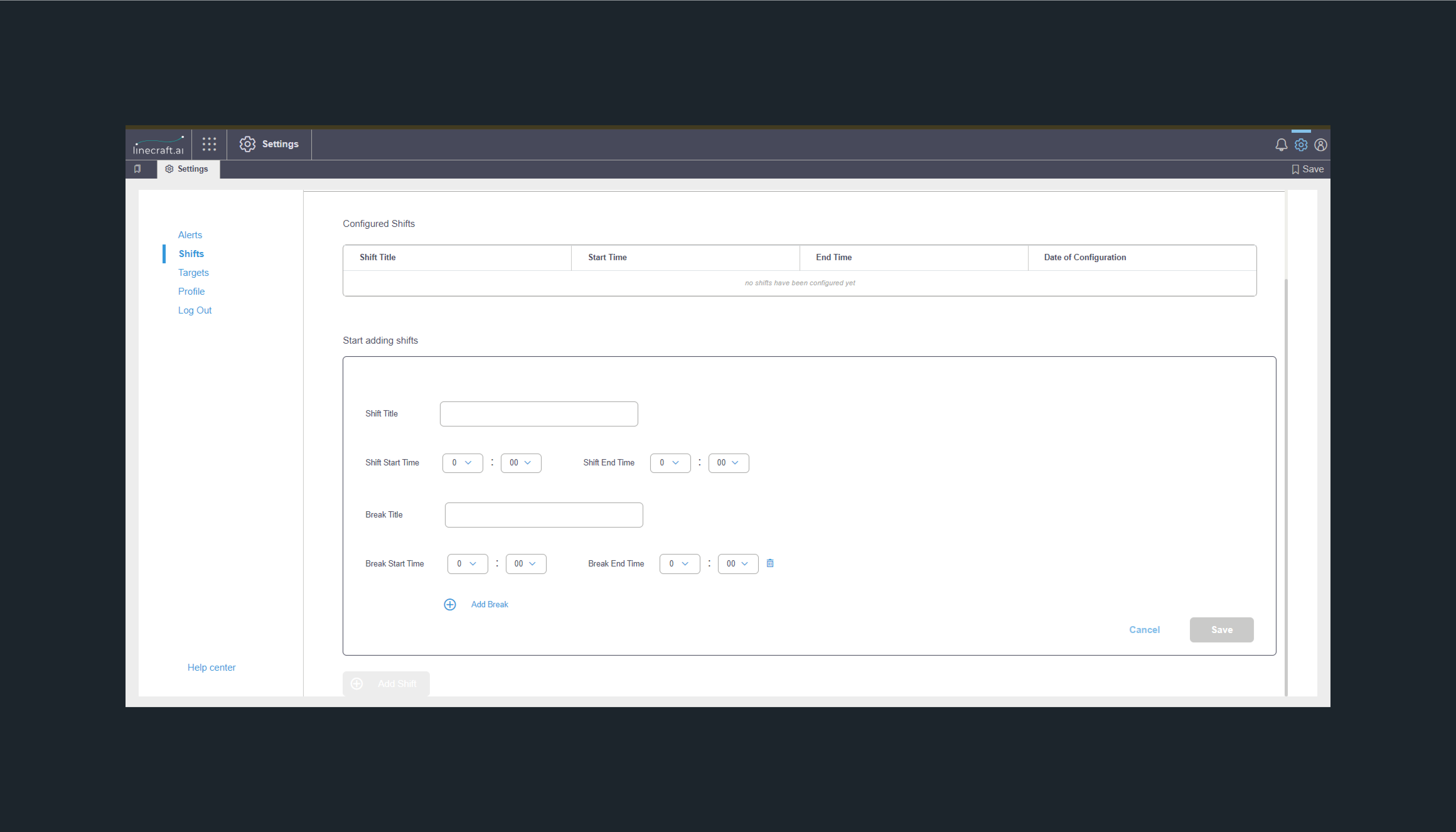The width and height of the screenshot is (1456, 832).
Task: Click into the Shift Title input field
Action: click(538, 414)
